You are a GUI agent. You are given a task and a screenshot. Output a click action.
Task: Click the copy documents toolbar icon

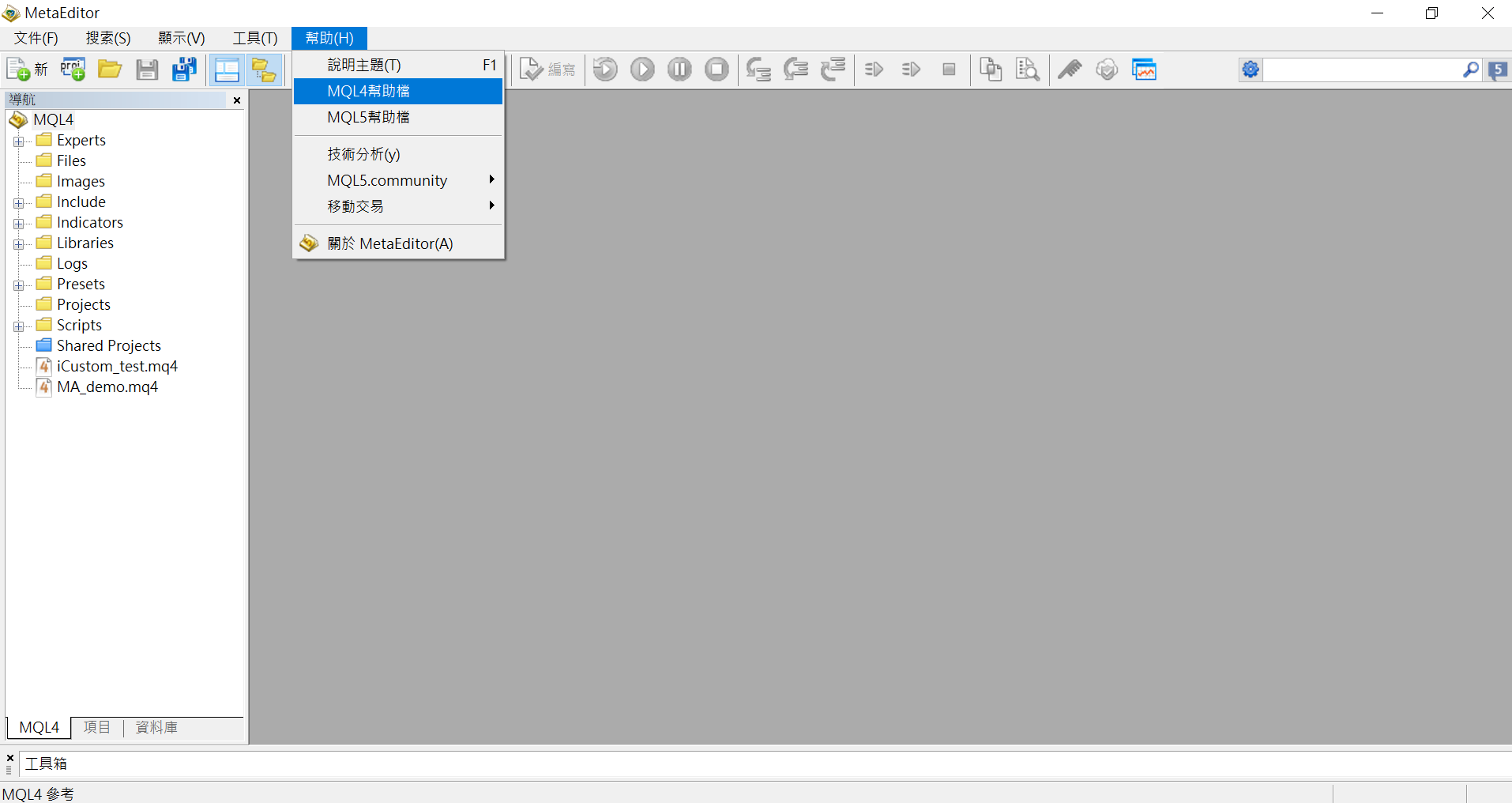click(x=991, y=70)
